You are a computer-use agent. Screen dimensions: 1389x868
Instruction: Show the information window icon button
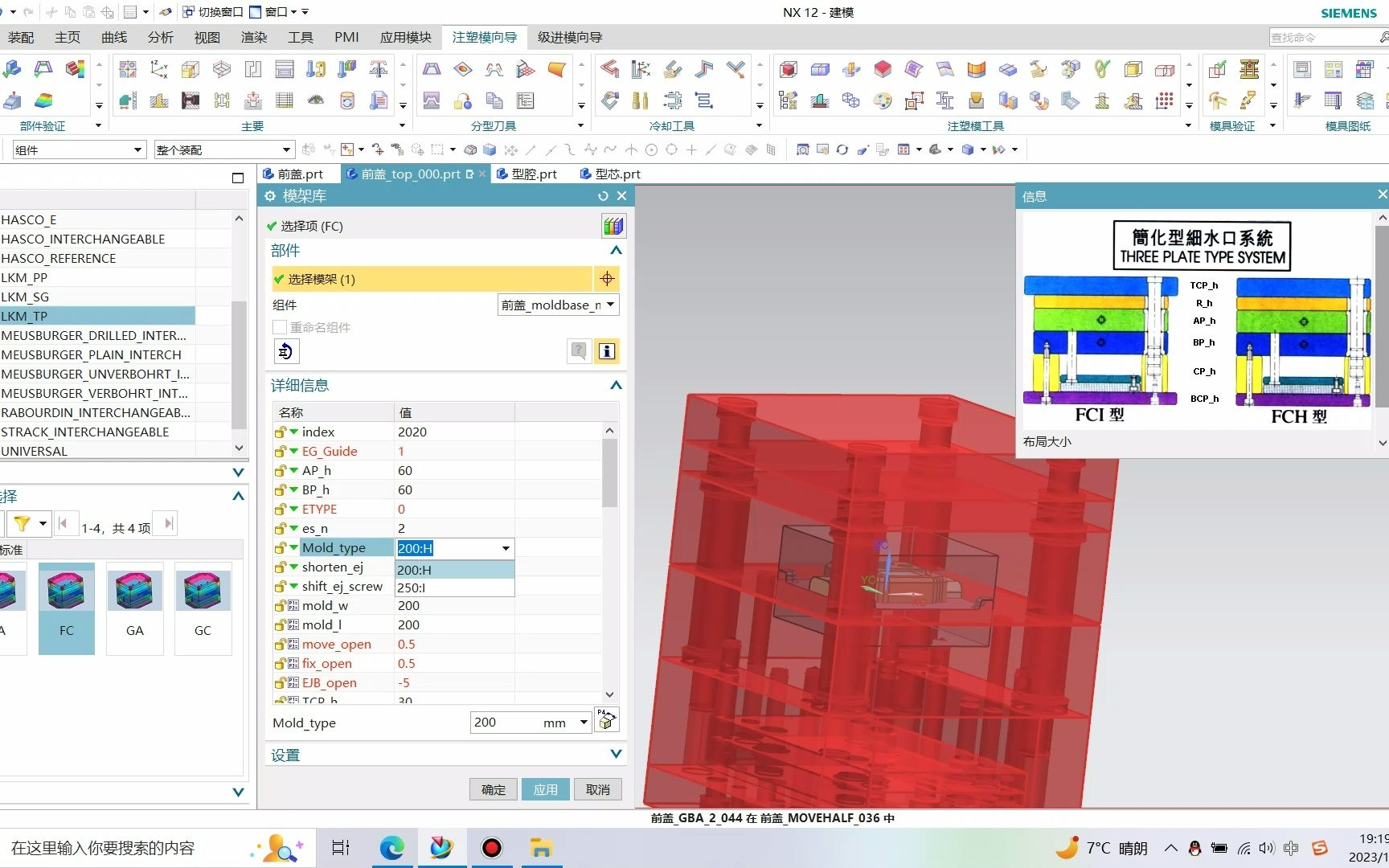coord(607,351)
